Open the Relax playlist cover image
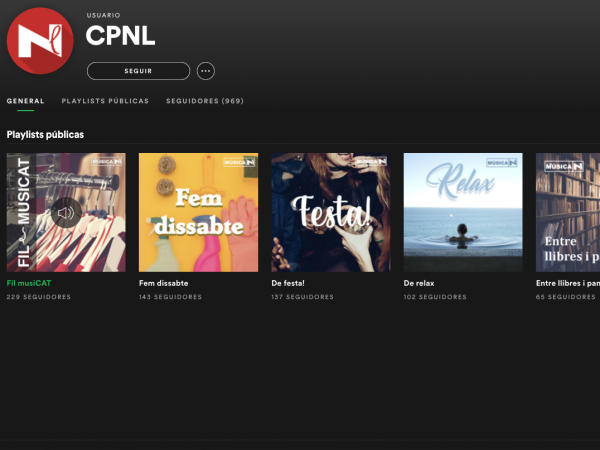 point(463,212)
